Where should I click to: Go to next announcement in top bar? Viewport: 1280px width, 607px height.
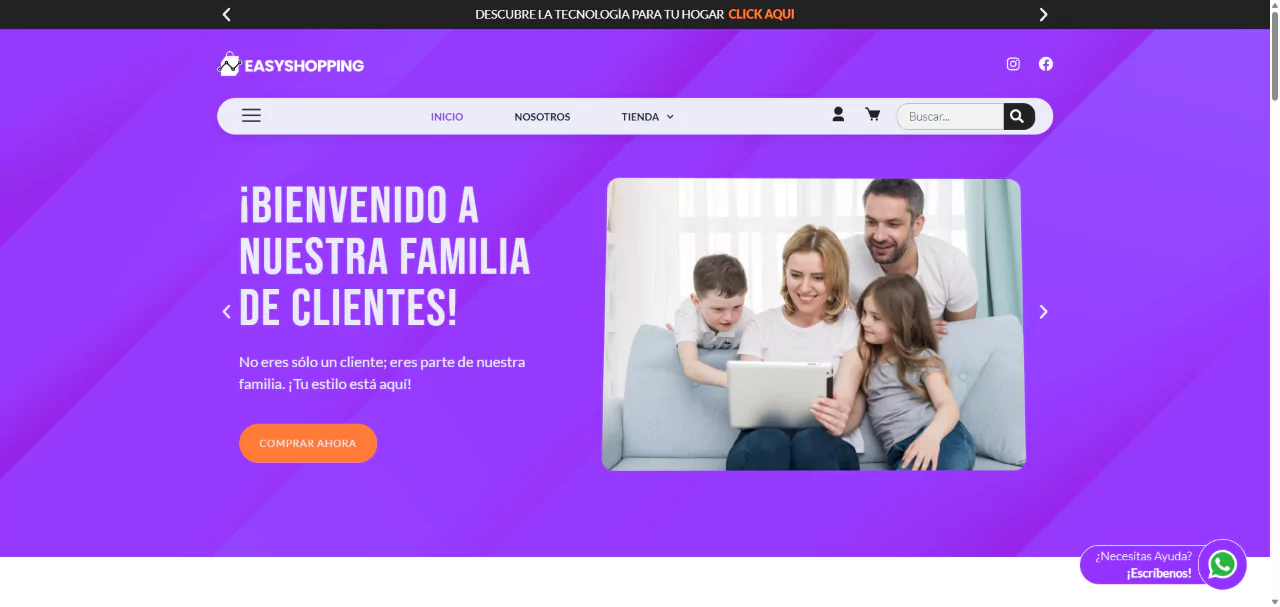[x=1044, y=14]
